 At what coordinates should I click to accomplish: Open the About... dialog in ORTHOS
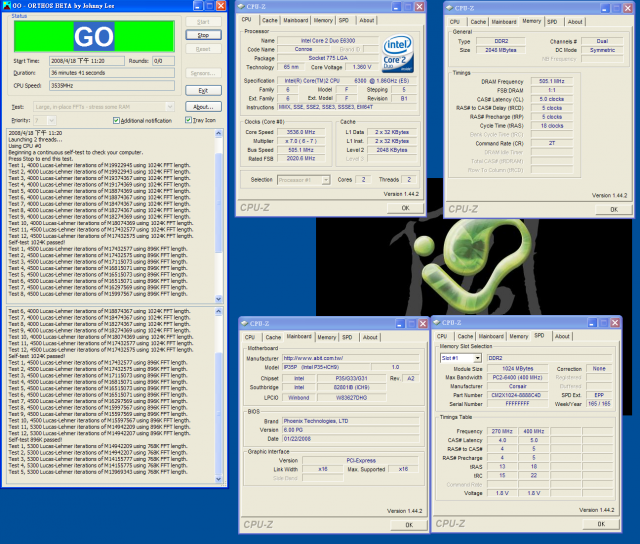pos(203,107)
